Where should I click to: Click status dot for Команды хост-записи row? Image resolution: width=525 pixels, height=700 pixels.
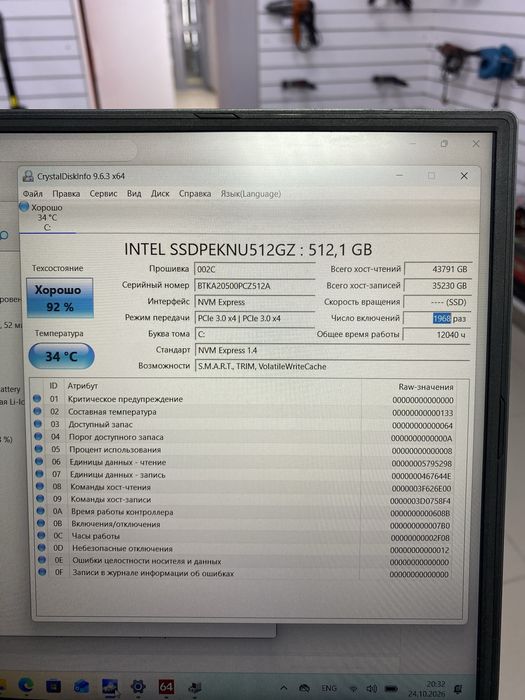[41, 499]
